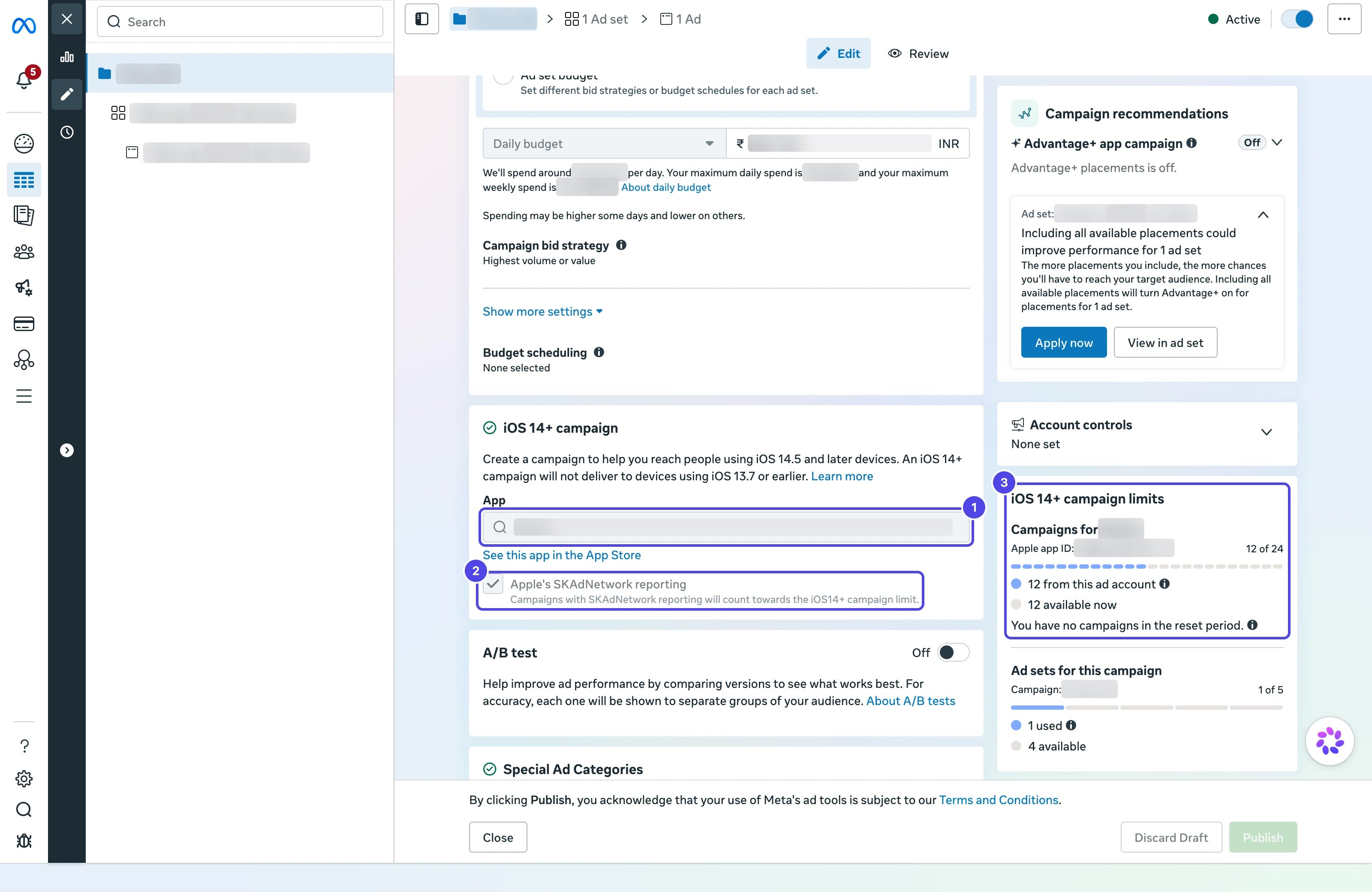This screenshot has height=892, width=1372.
Task: Expand the Account controls section
Action: (x=1266, y=432)
